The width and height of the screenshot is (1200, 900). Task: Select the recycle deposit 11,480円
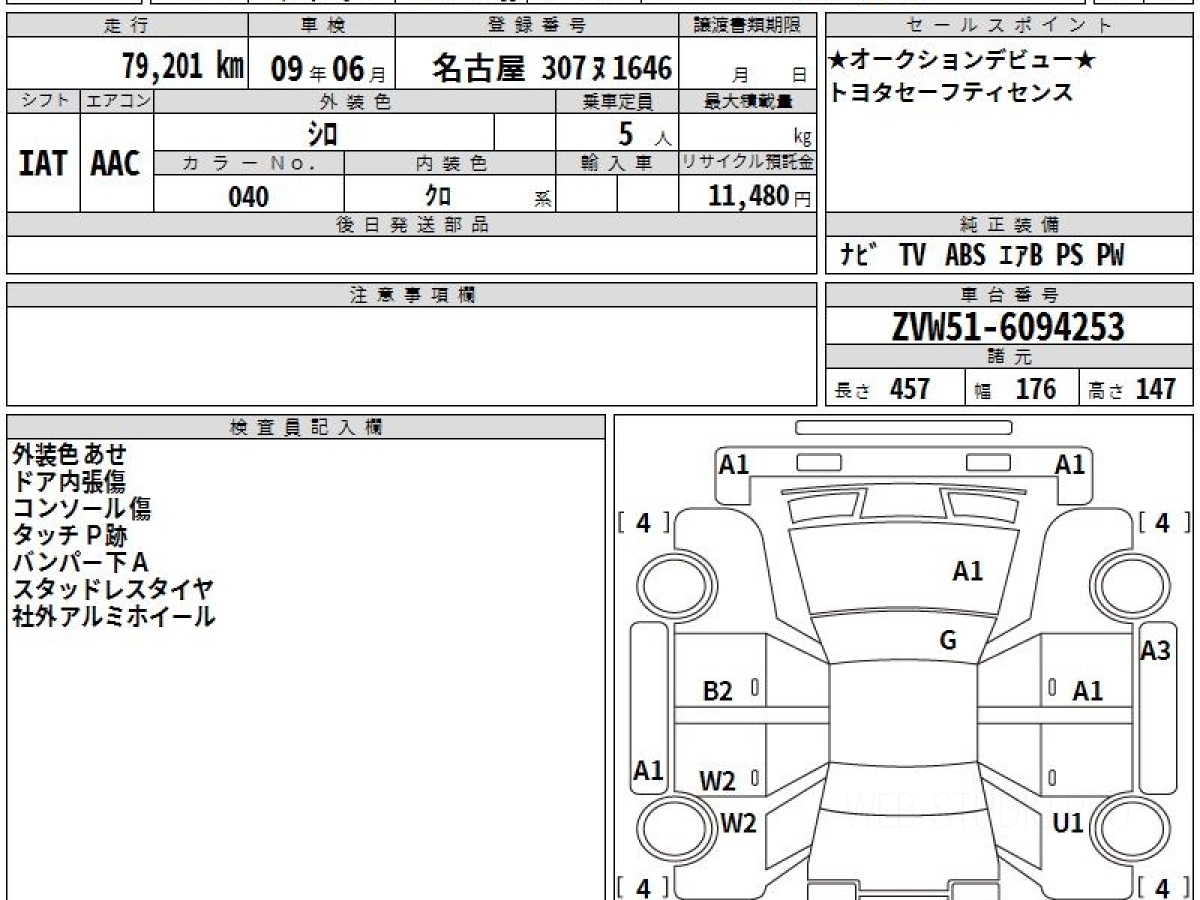(x=759, y=196)
